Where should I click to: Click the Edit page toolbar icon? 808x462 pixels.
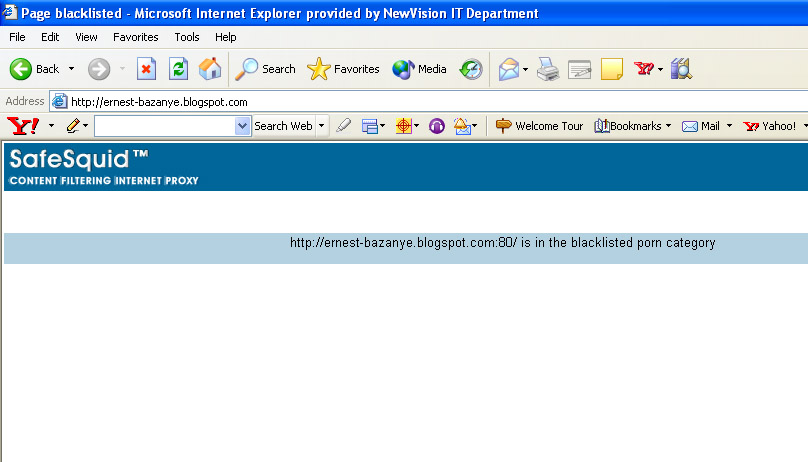tap(580, 69)
